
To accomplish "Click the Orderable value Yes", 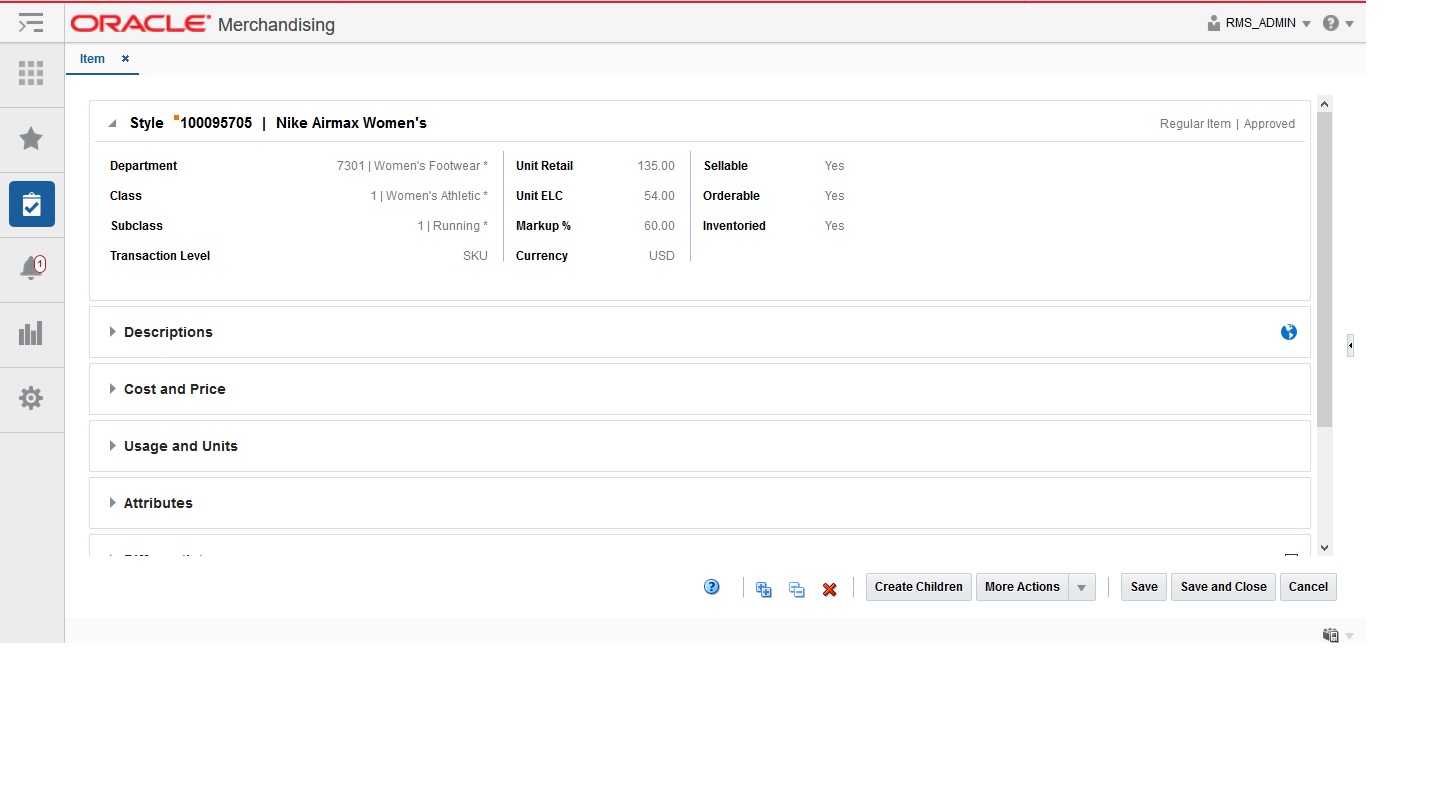I will (x=834, y=196).
